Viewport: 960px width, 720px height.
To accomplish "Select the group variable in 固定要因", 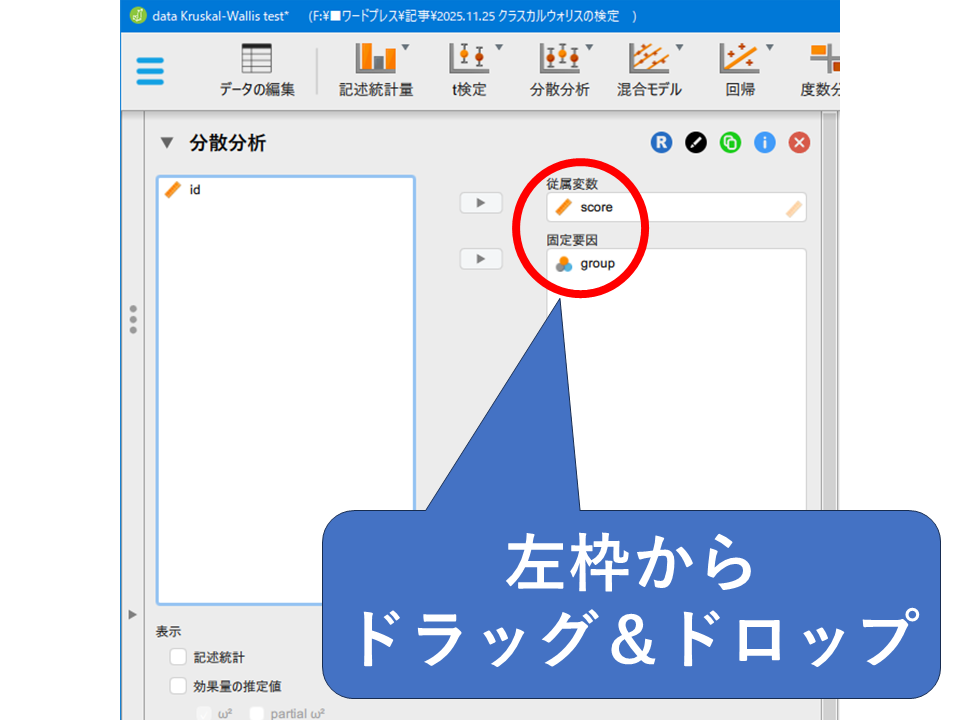I will tap(597, 264).
